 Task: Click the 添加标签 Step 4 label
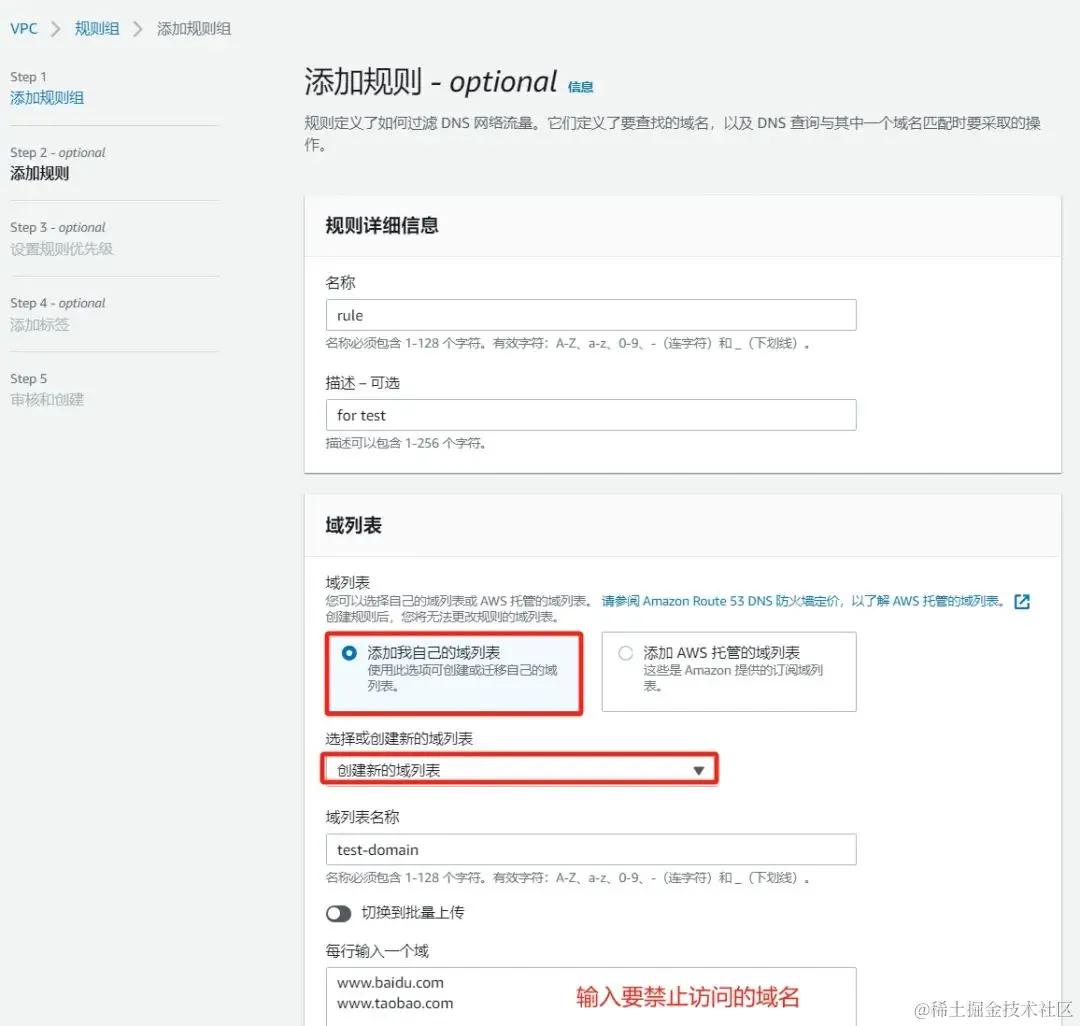click(39, 325)
